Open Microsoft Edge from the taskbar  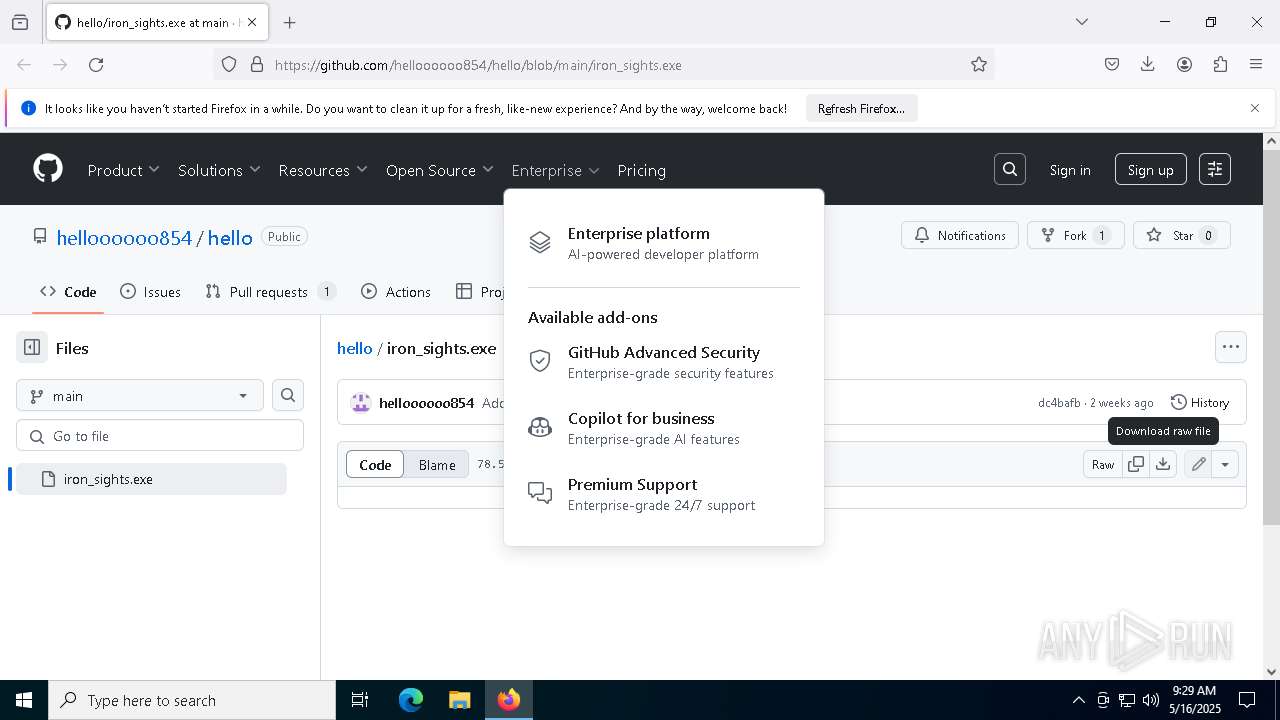(x=411, y=700)
